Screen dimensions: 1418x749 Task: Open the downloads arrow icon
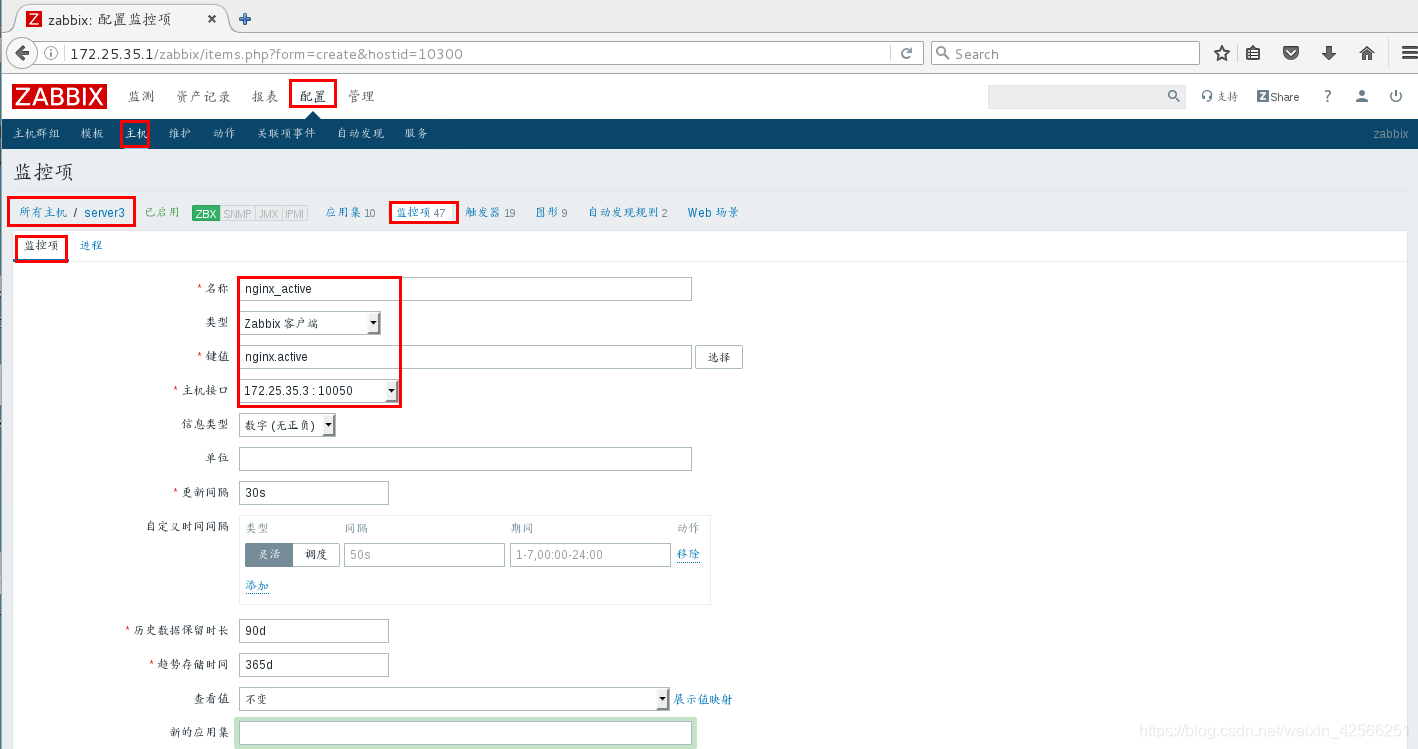(x=1329, y=54)
